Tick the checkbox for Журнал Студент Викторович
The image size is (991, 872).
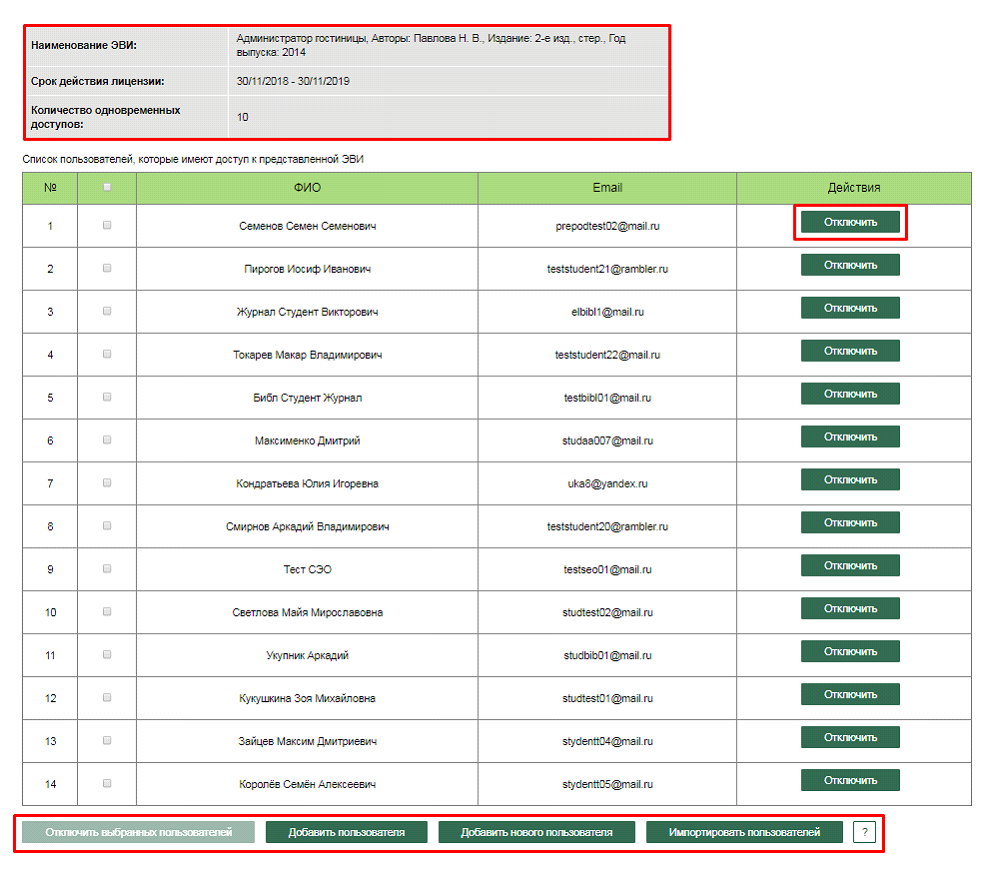click(x=107, y=311)
